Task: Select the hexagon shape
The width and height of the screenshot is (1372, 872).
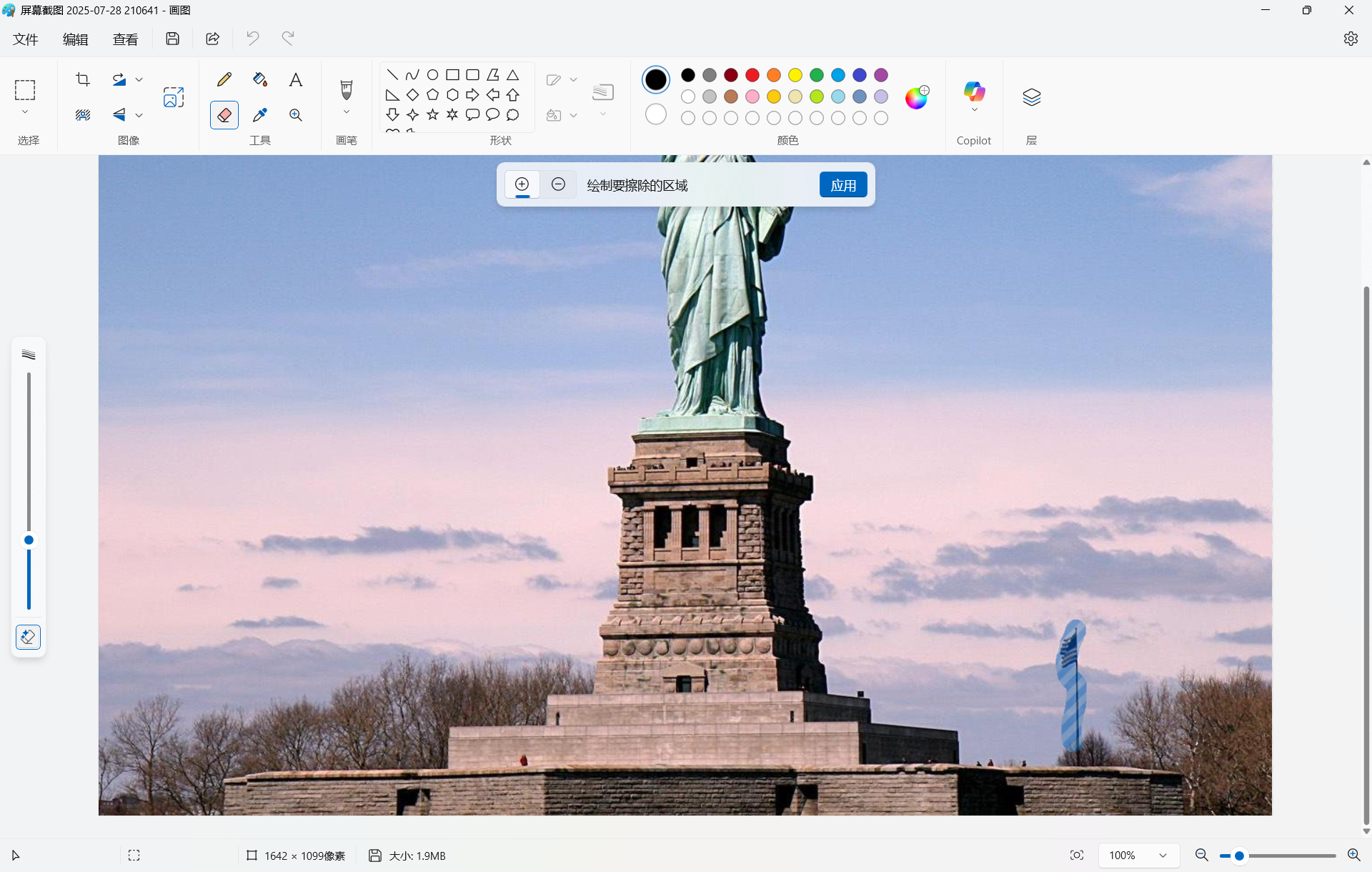Action: point(452,95)
